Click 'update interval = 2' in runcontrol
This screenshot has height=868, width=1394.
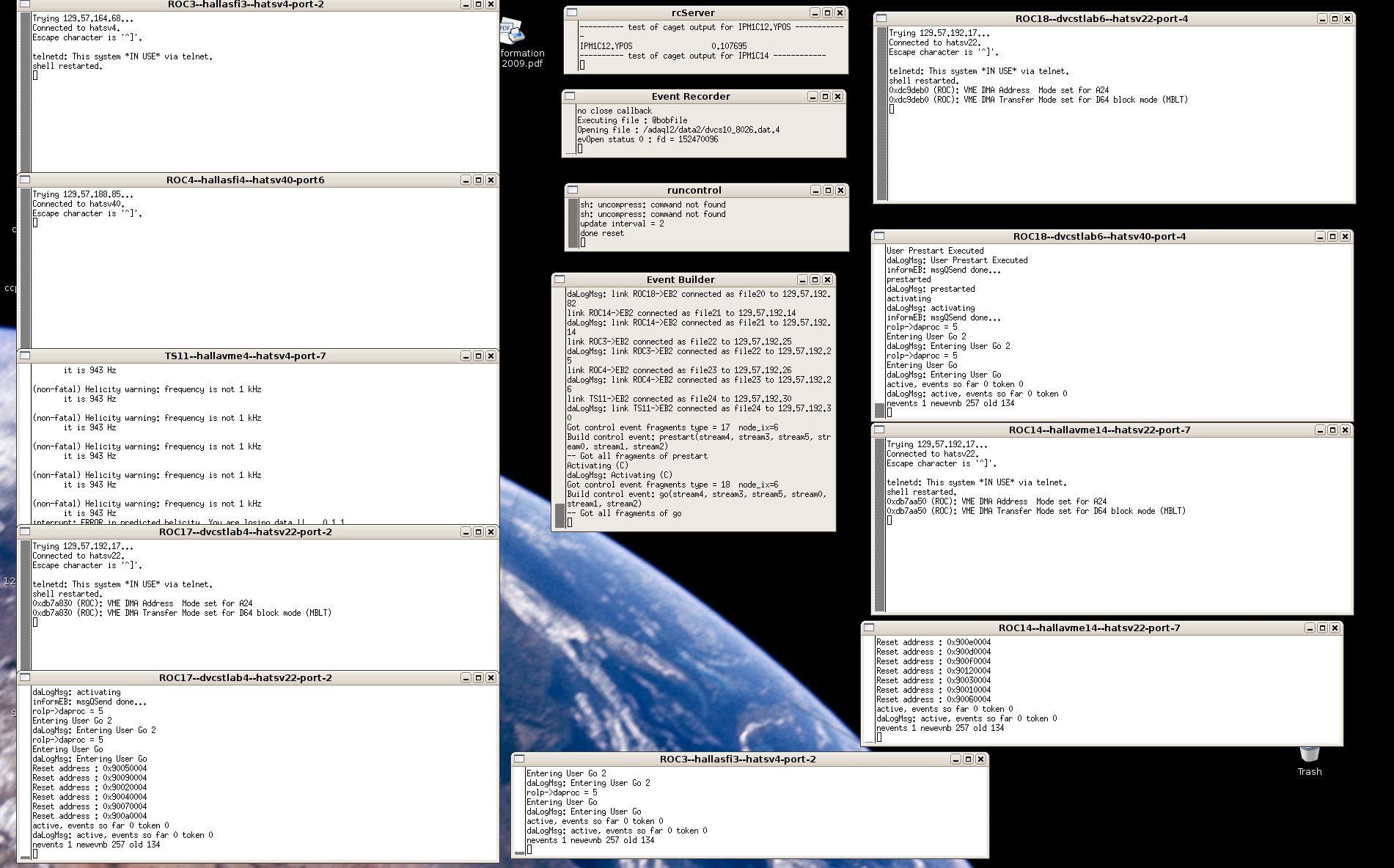(622, 224)
